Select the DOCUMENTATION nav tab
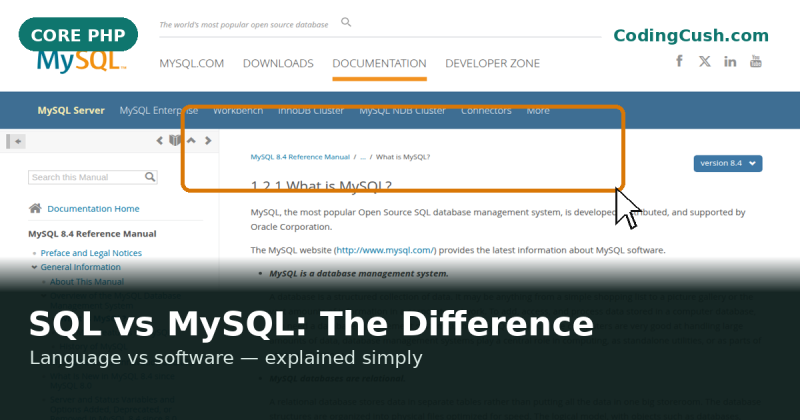 [x=379, y=63]
